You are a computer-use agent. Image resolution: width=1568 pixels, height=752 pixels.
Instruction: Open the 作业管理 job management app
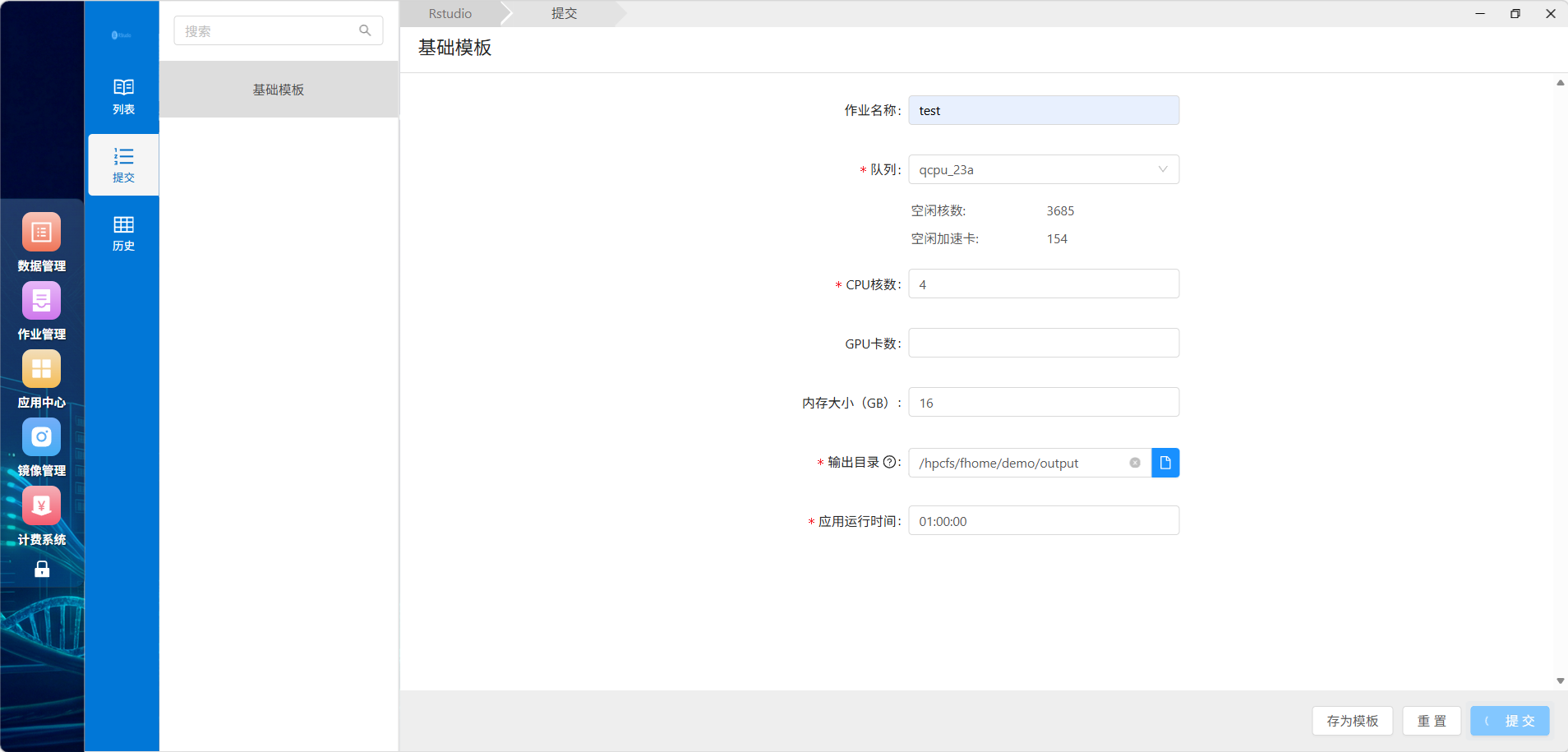pyautogui.click(x=41, y=311)
